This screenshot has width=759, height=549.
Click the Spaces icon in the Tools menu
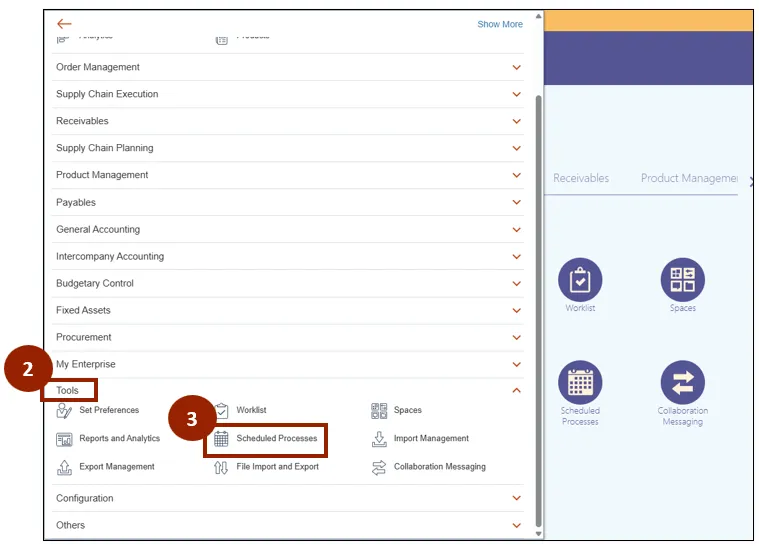pos(379,411)
